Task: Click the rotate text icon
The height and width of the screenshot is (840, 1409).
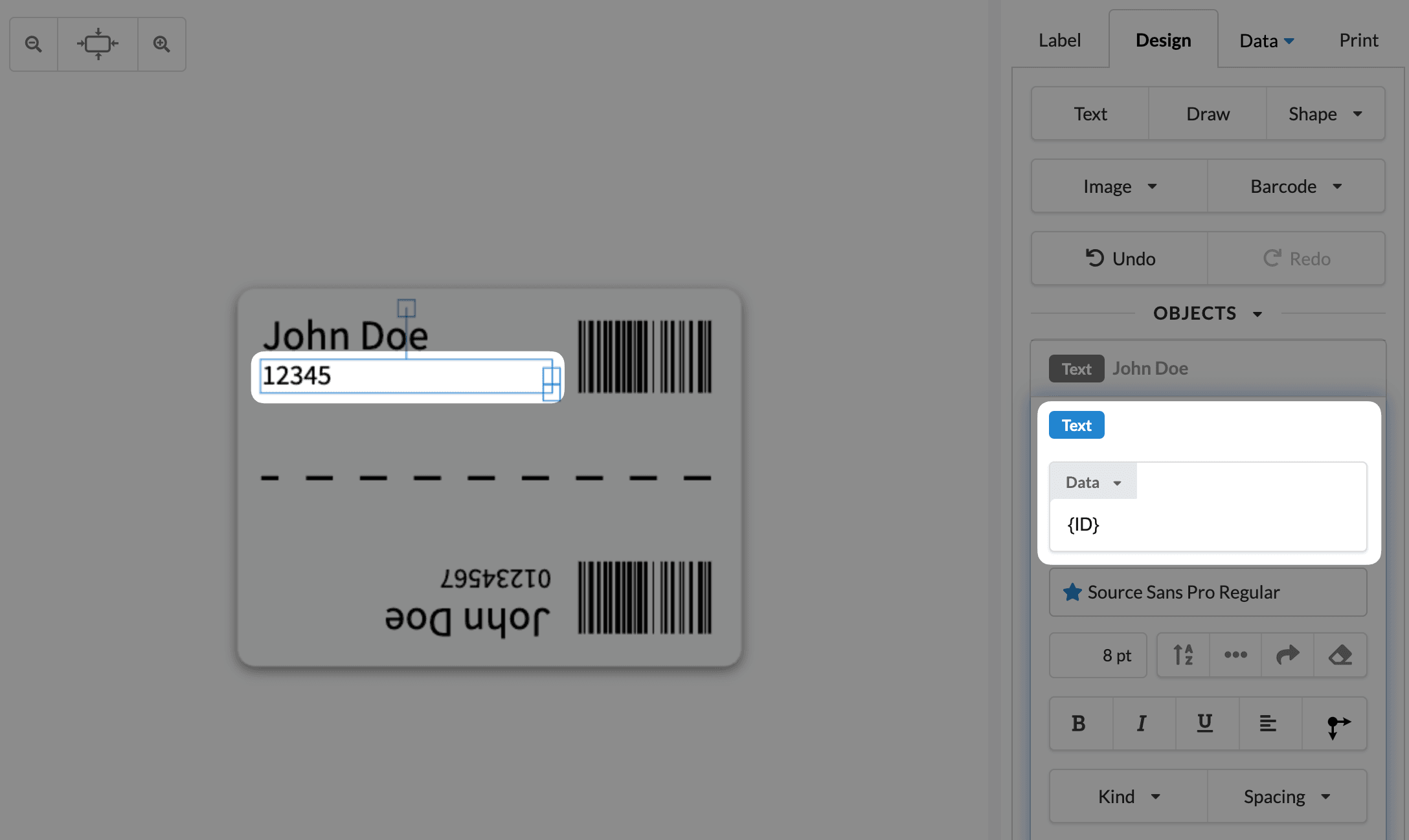Action: [x=1288, y=654]
